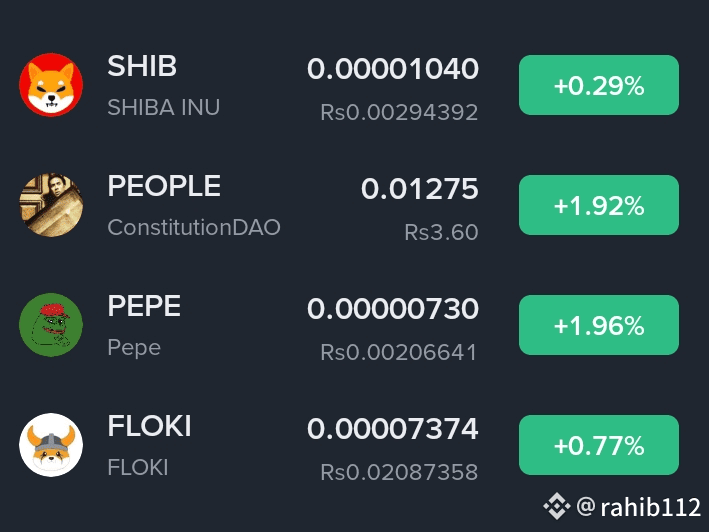
Task: Click the PEOPLE ConstitutionDAO coin icon
Action: pyautogui.click(x=51, y=205)
